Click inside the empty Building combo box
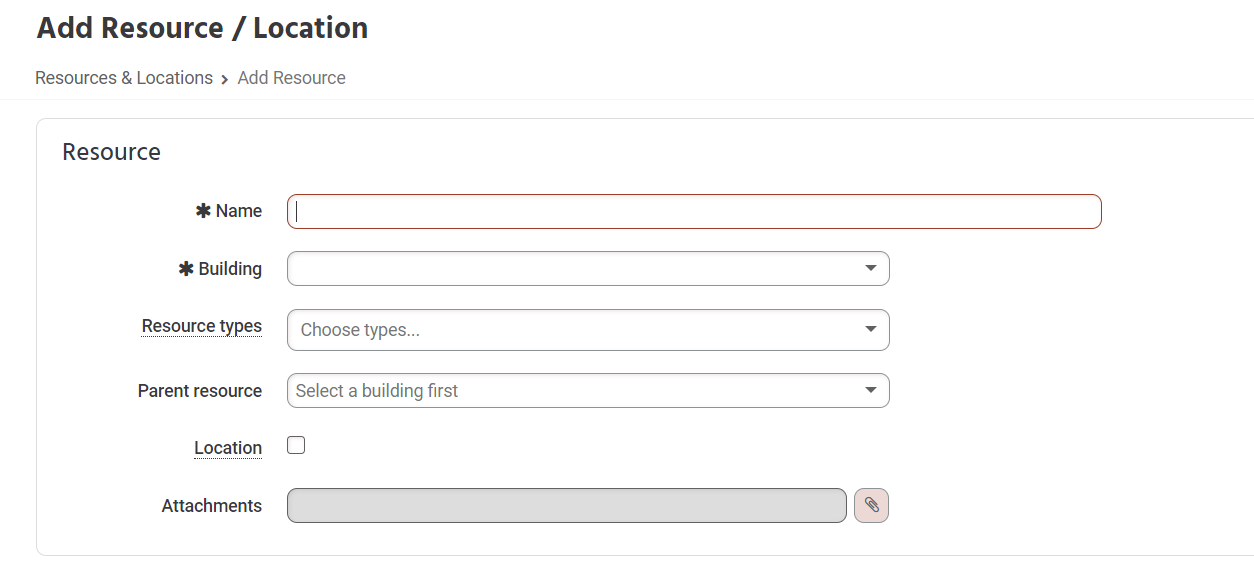The height and width of the screenshot is (580, 1254). click(x=572, y=268)
